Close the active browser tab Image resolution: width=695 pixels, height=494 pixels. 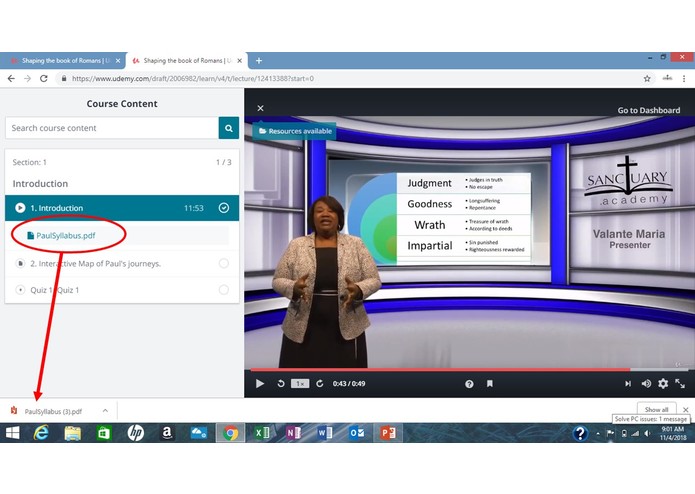point(240,61)
